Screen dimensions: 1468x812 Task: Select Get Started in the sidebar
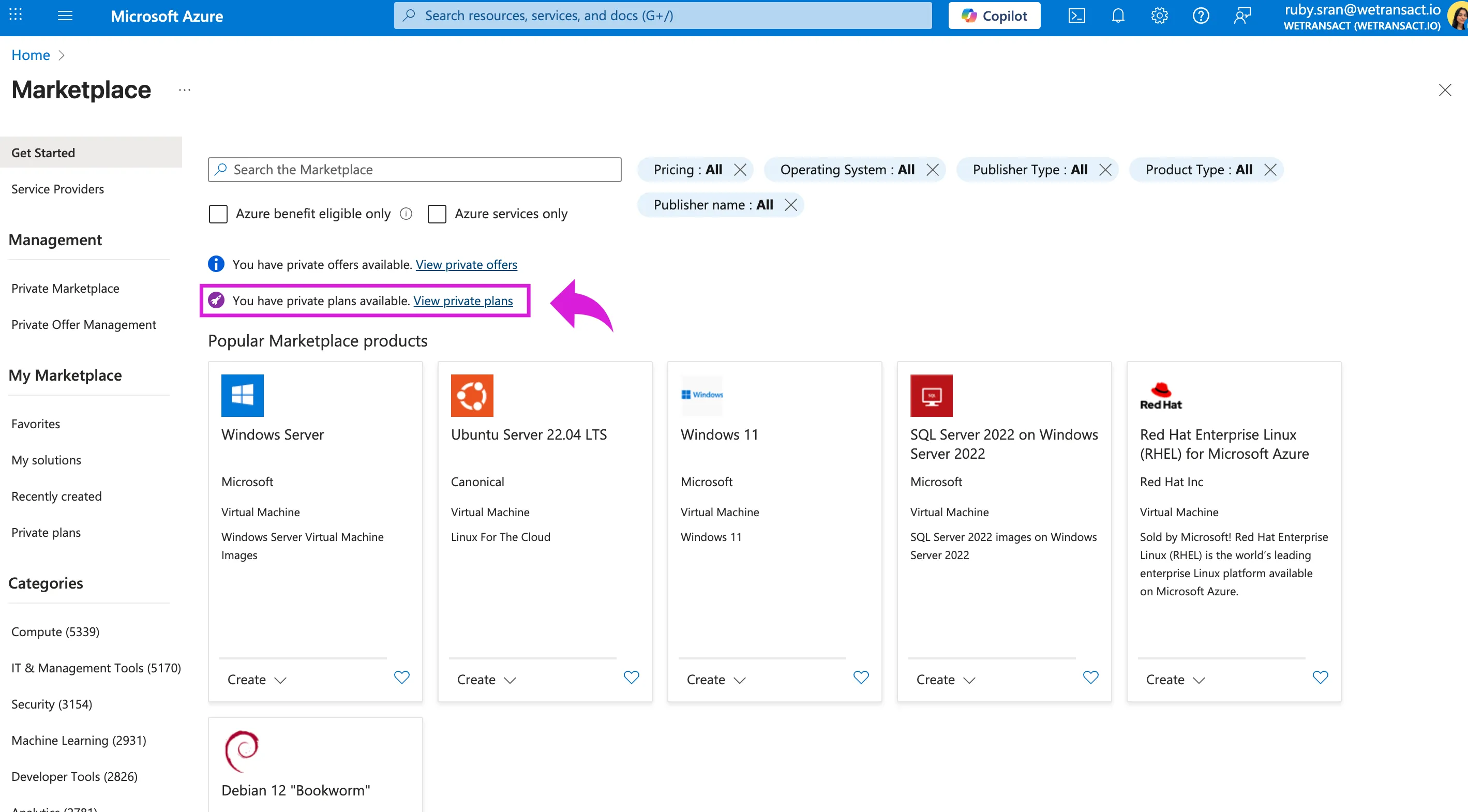point(91,153)
